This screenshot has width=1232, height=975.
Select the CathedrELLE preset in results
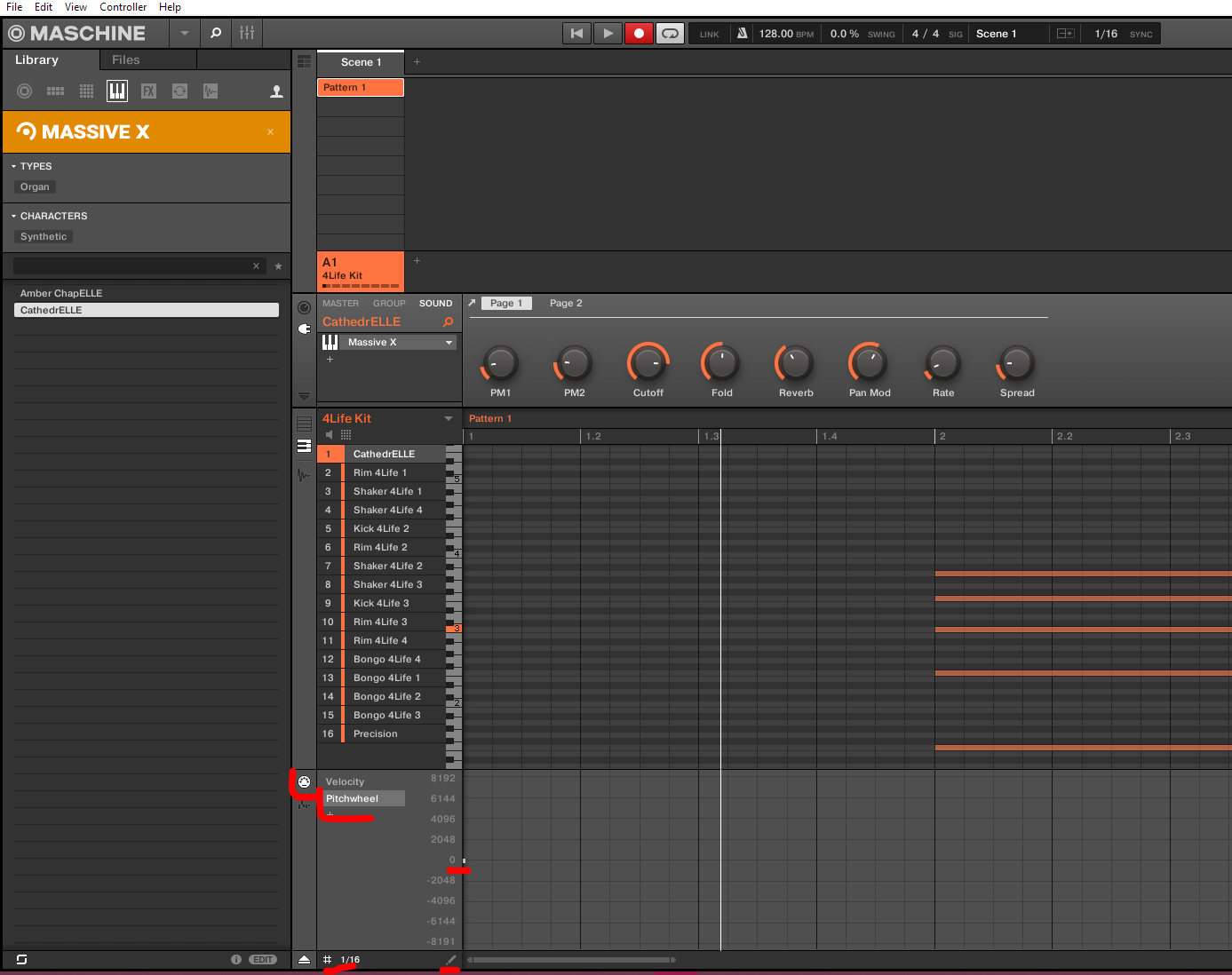[147, 310]
